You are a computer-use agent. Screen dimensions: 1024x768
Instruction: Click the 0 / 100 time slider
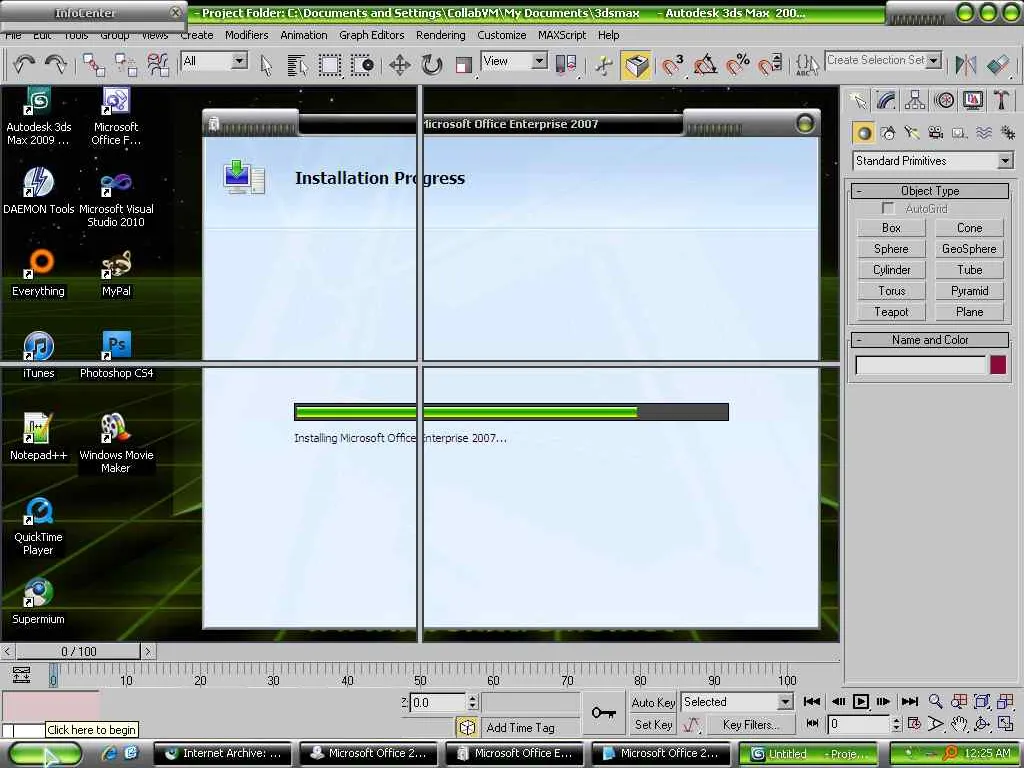coord(78,651)
